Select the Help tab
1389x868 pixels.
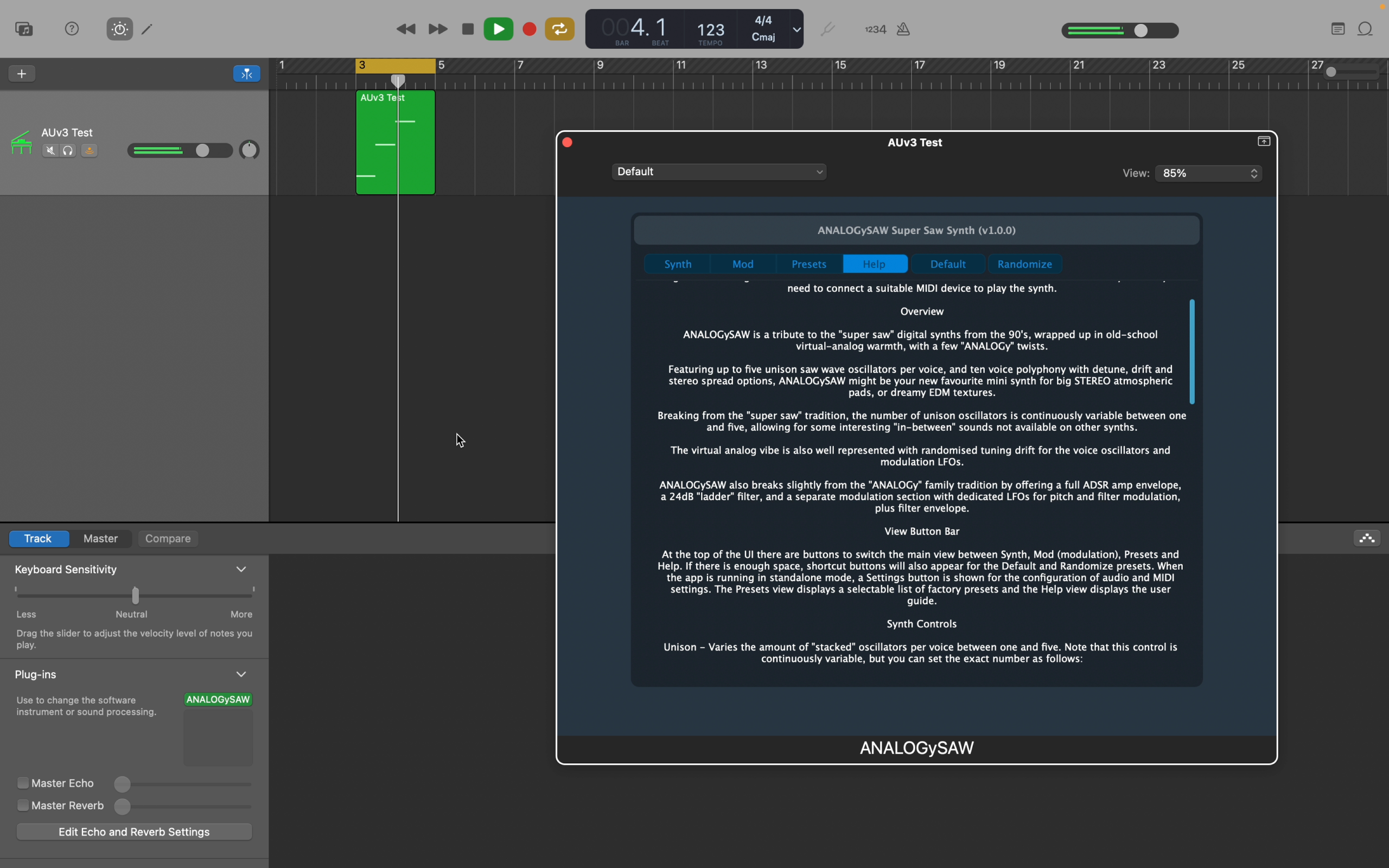tap(875, 264)
